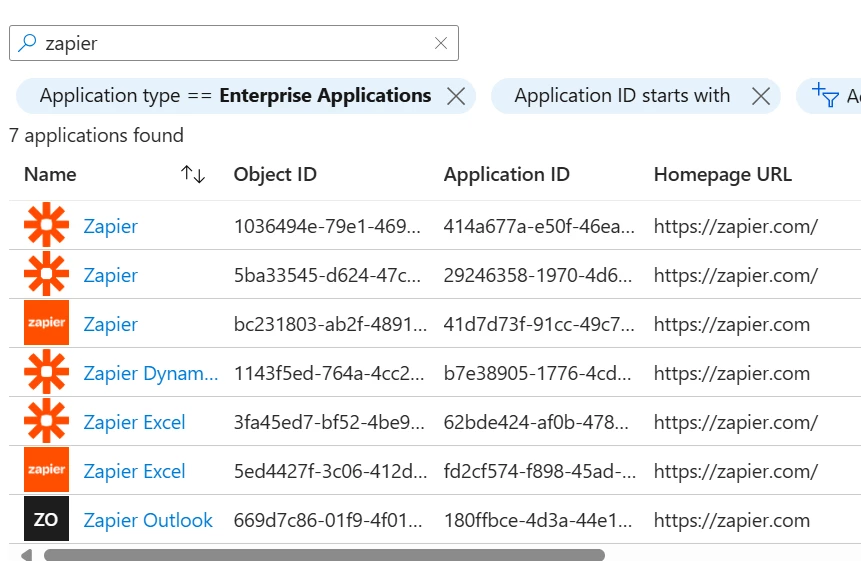Select Application ID b7e38905-1776-4cd...
The height and width of the screenshot is (561, 861).
tap(537, 373)
